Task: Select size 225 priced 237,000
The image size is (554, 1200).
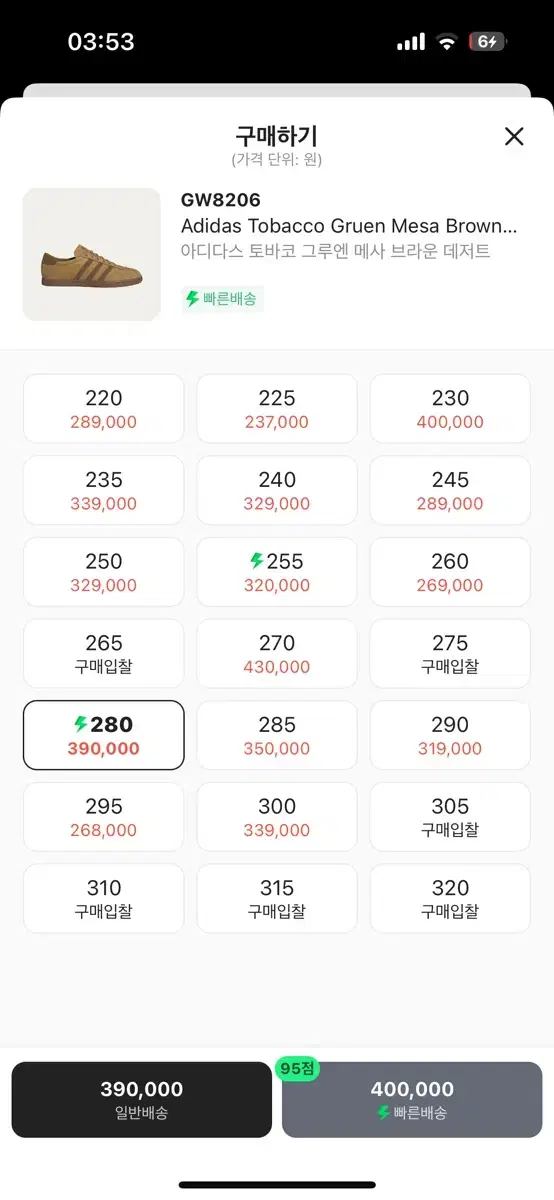Action: 277,409
